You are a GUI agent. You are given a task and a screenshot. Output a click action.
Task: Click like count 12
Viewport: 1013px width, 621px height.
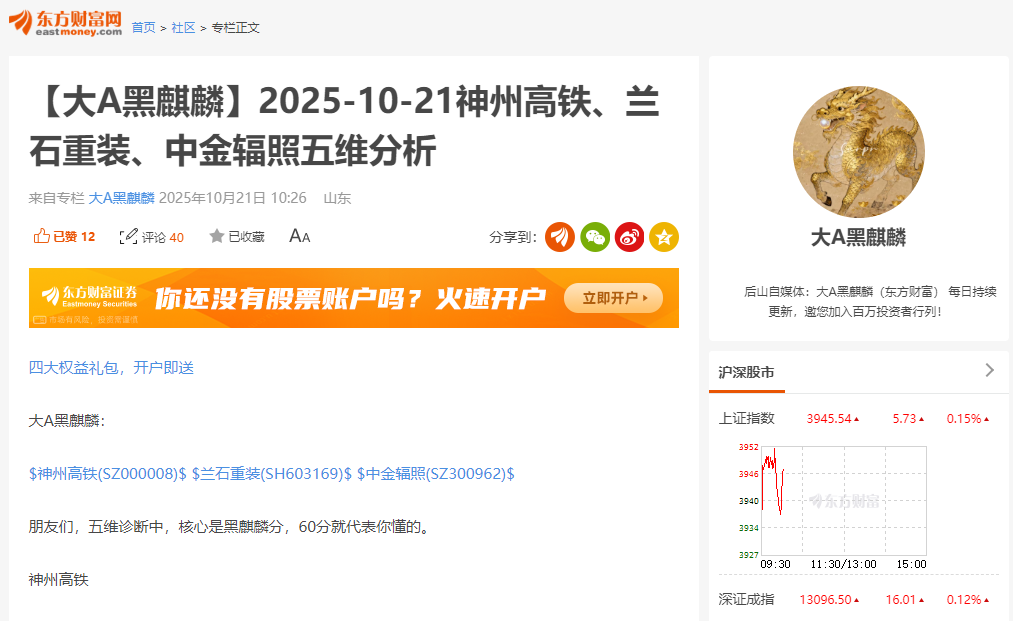(88, 237)
